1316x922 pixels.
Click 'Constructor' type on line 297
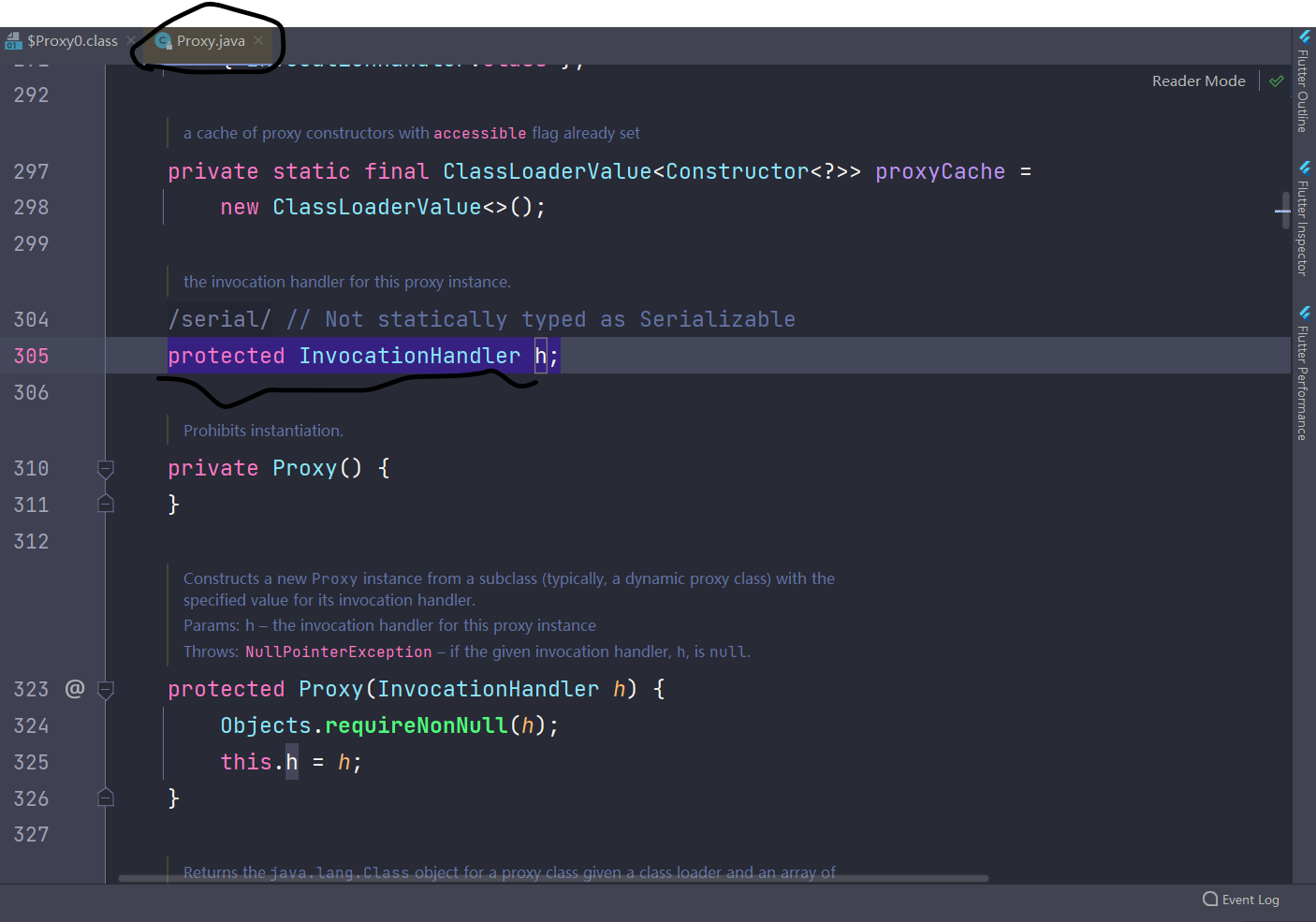pos(738,171)
